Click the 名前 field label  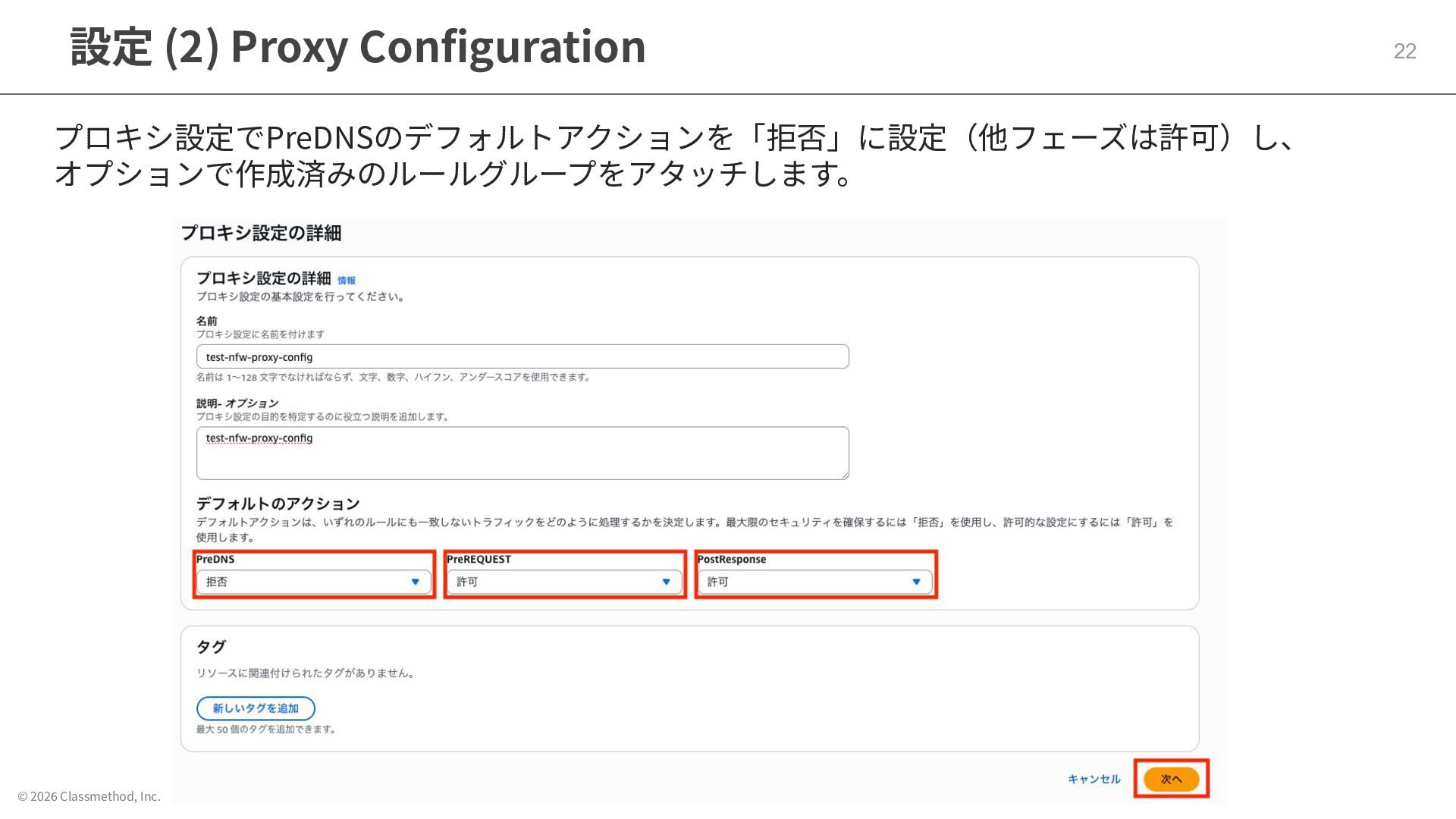tap(206, 321)
